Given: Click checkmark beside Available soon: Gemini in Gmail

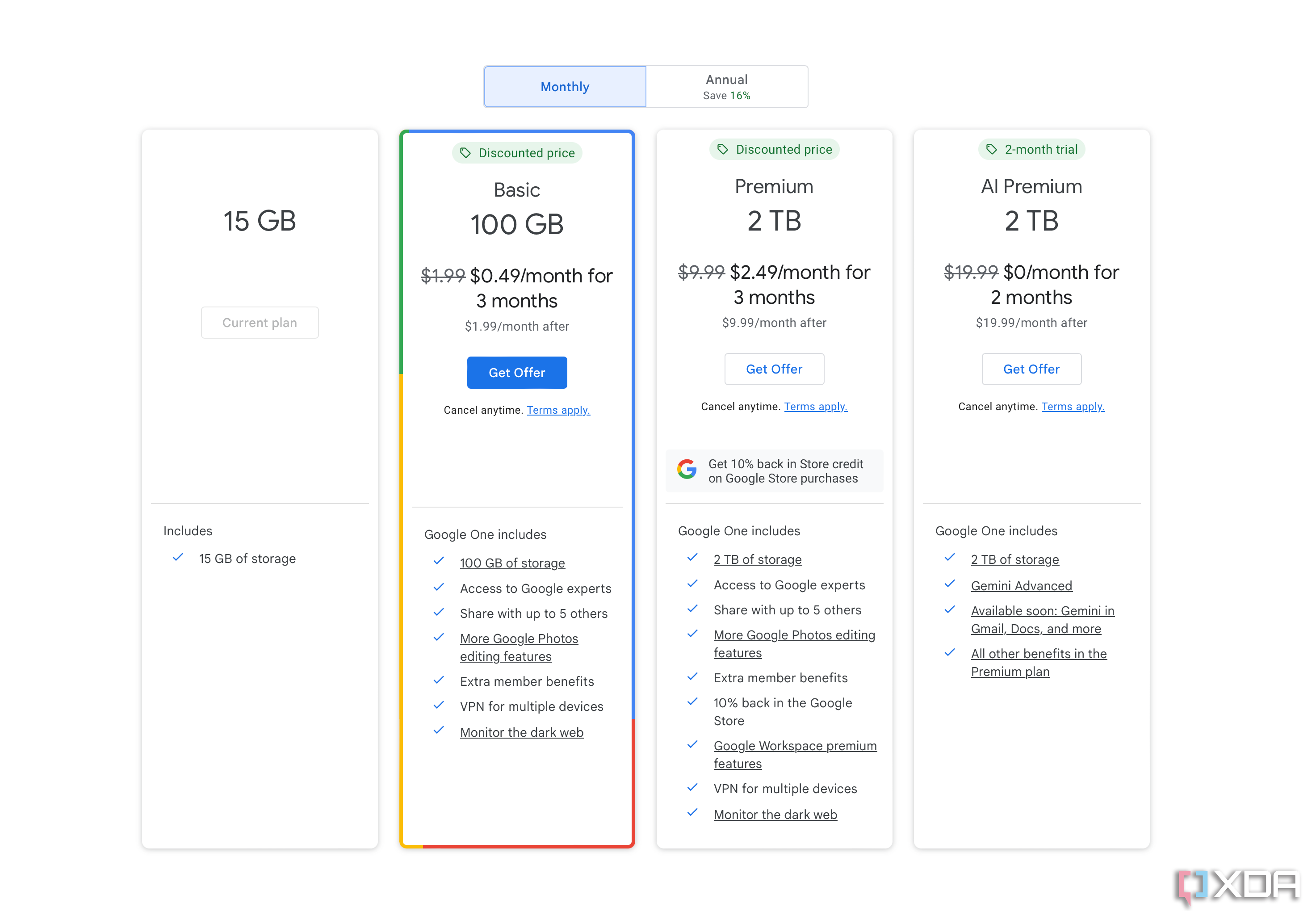Looking at the screenshot, I should tap(950, 610).
